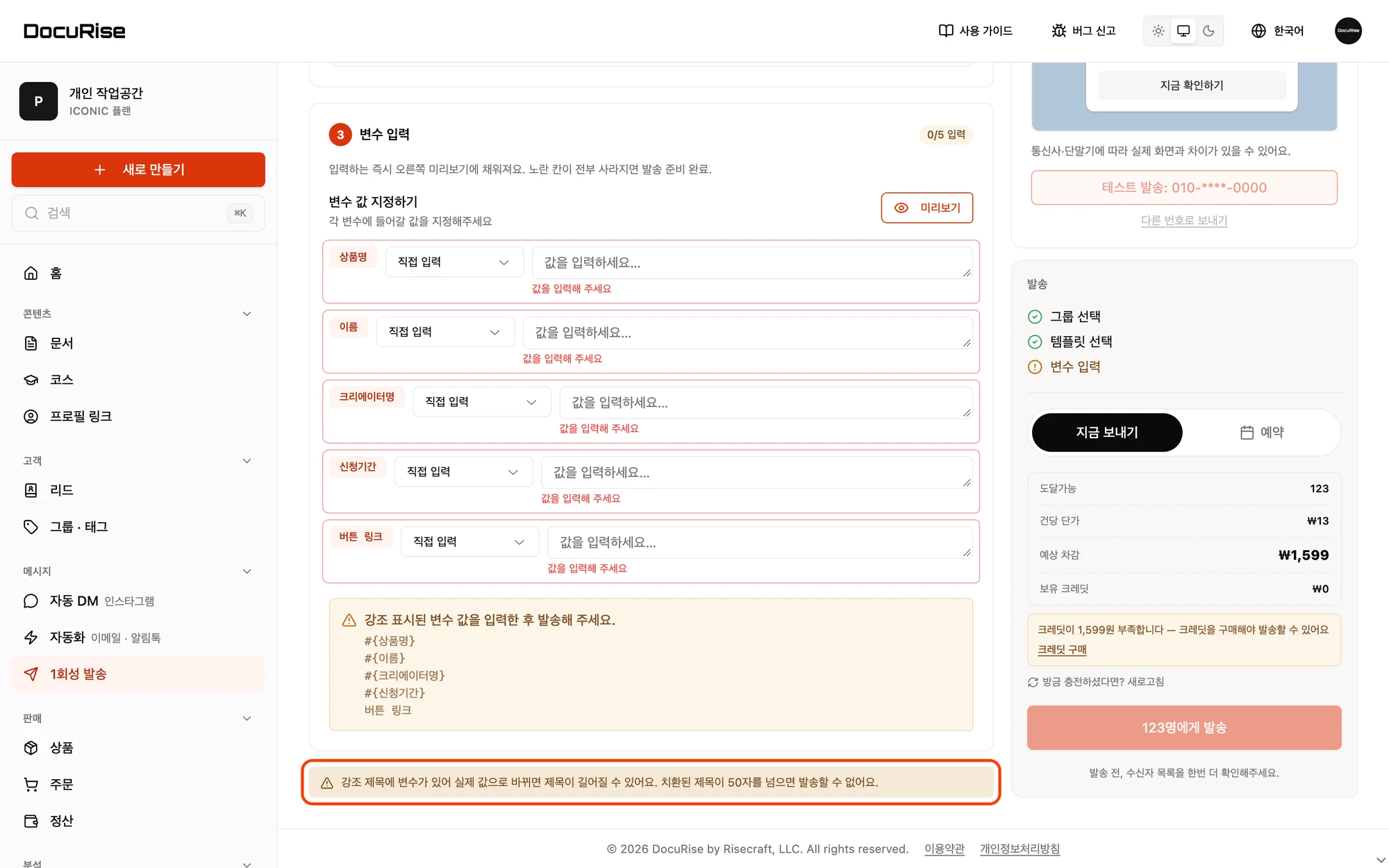Click the 신청기간 value input field
Image resolution: width=1389 pixels, height=868 pixels.
(756, 472)
